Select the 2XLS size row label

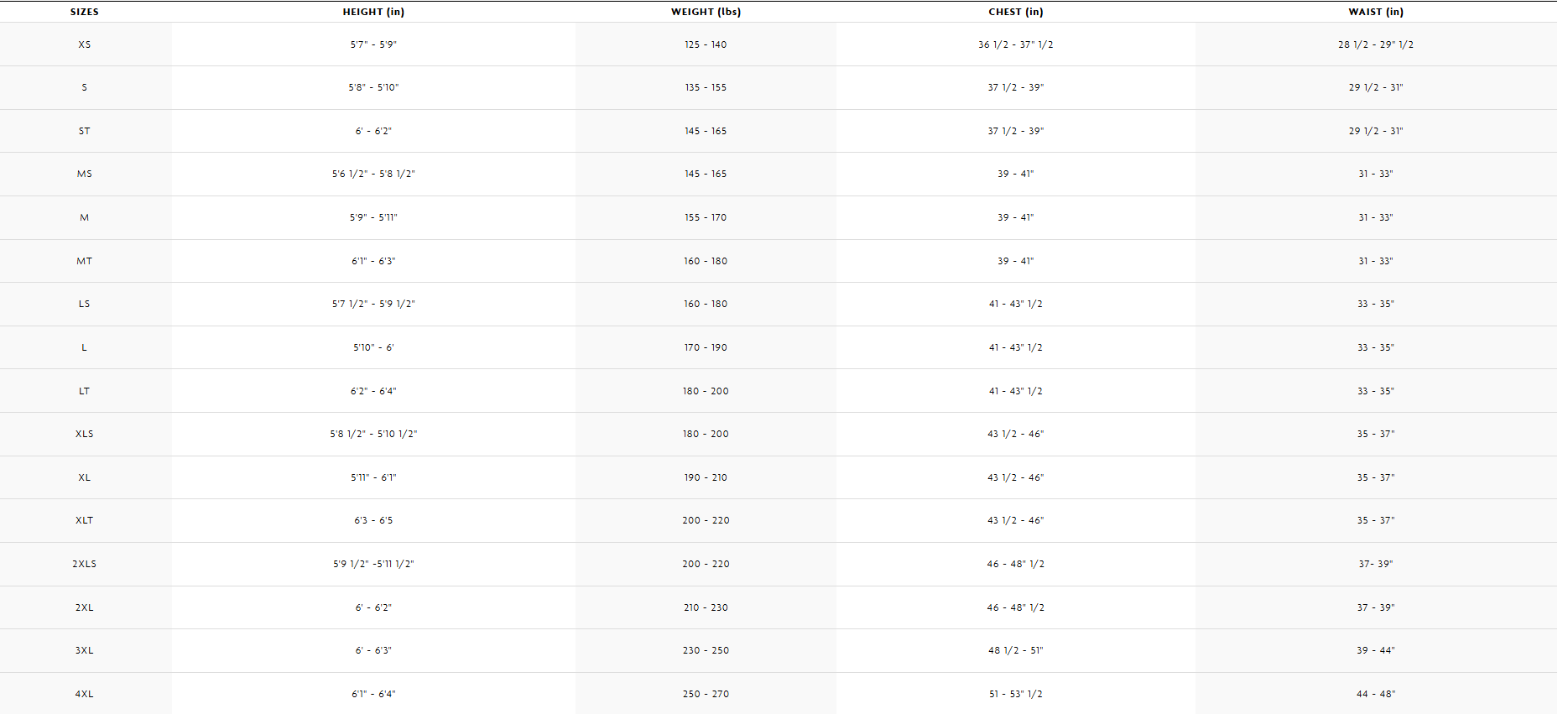[84, 564]
